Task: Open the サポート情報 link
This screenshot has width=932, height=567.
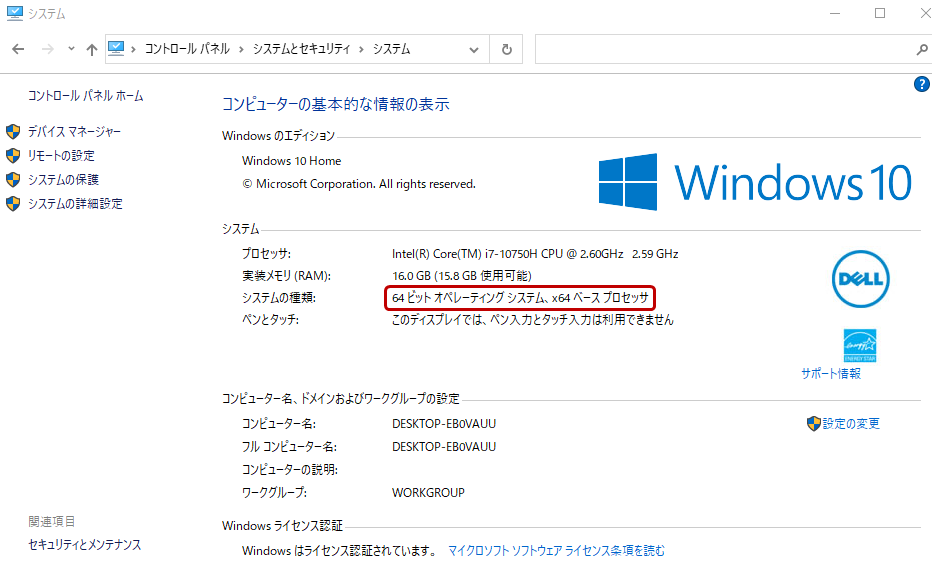Action: [x=831, y=373]
